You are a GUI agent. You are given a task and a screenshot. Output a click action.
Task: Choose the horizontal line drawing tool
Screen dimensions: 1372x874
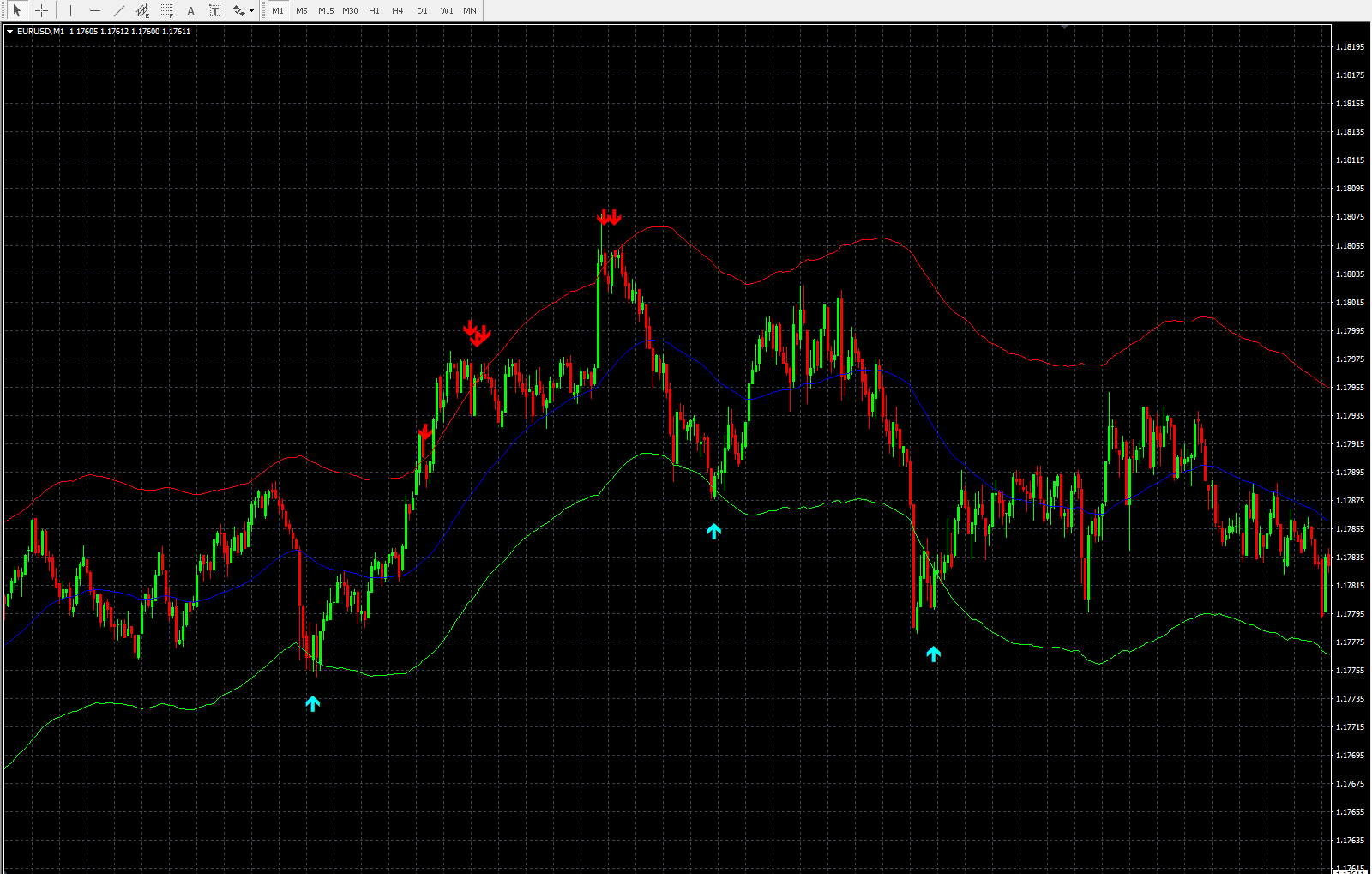pyautogui.click(x=94, y=10)
